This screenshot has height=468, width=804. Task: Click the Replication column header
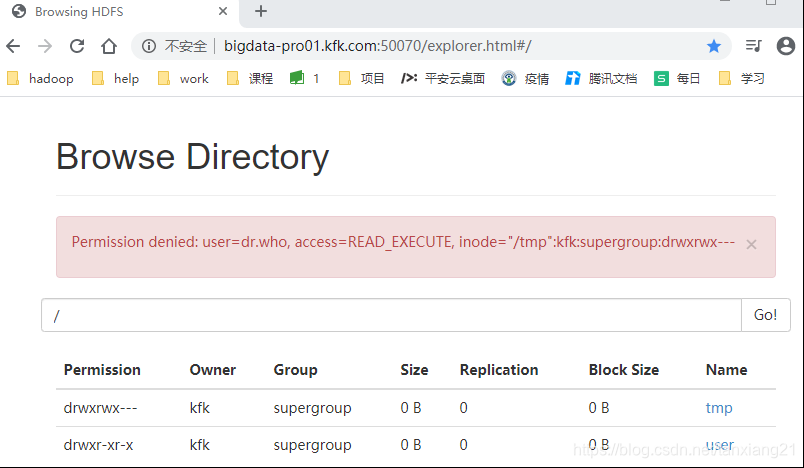(499, 370)
